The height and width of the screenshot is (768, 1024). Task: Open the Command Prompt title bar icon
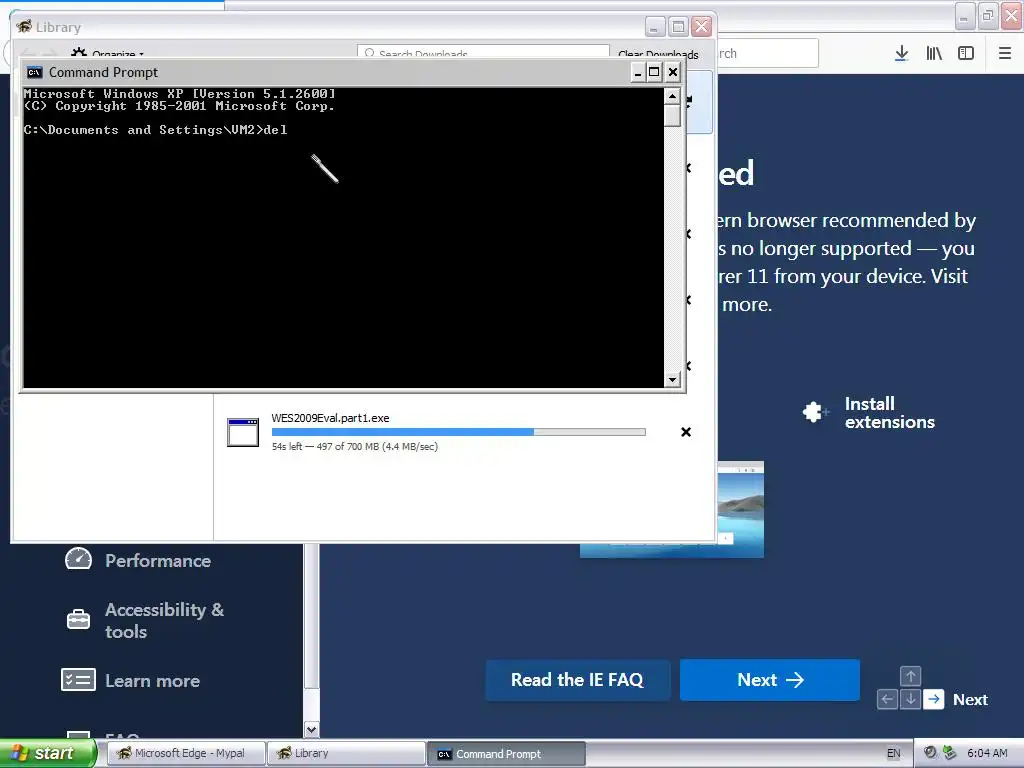[x=34, y=72]
